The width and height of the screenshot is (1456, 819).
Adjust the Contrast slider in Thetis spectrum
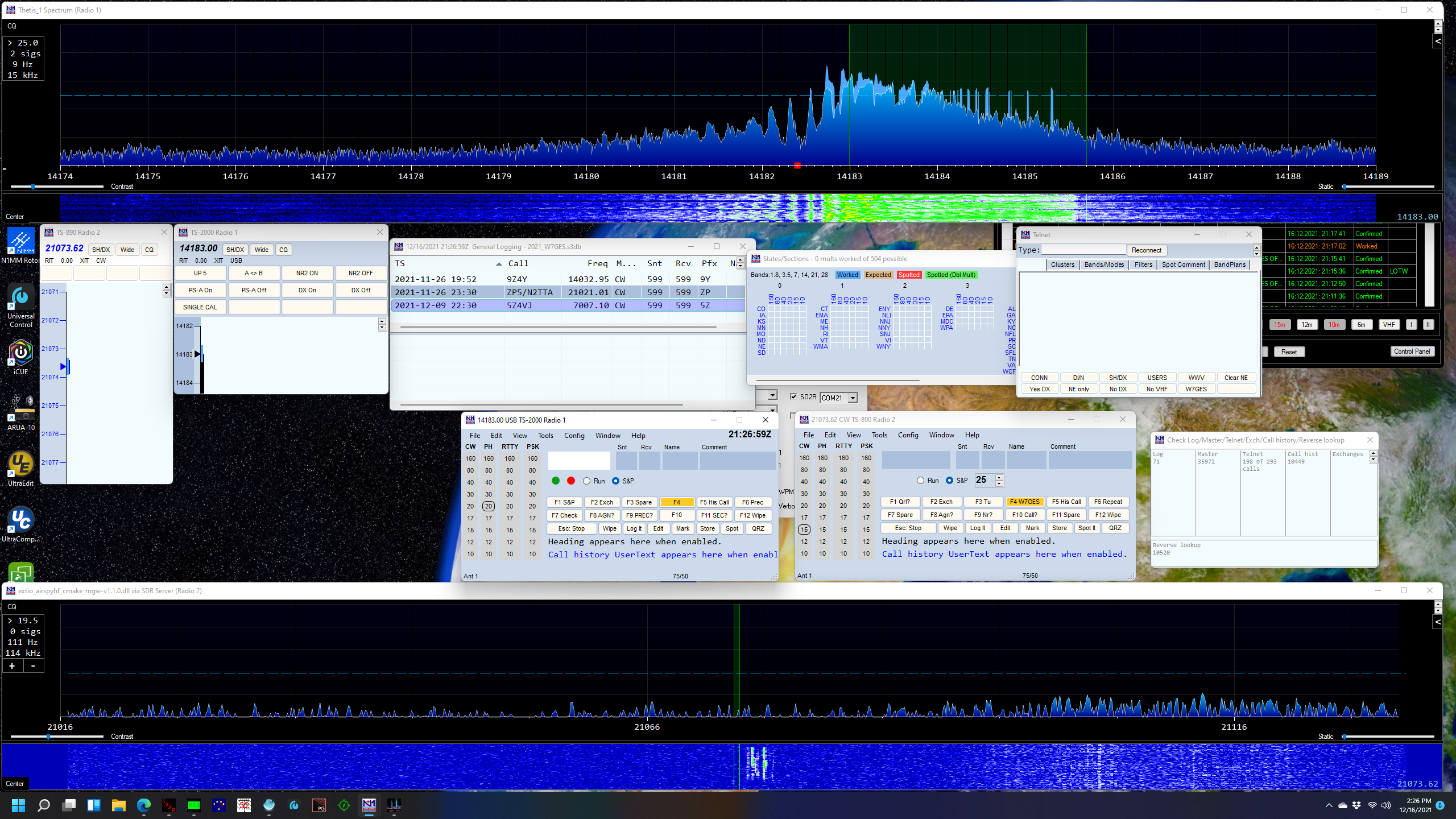[x=33, y=187]
